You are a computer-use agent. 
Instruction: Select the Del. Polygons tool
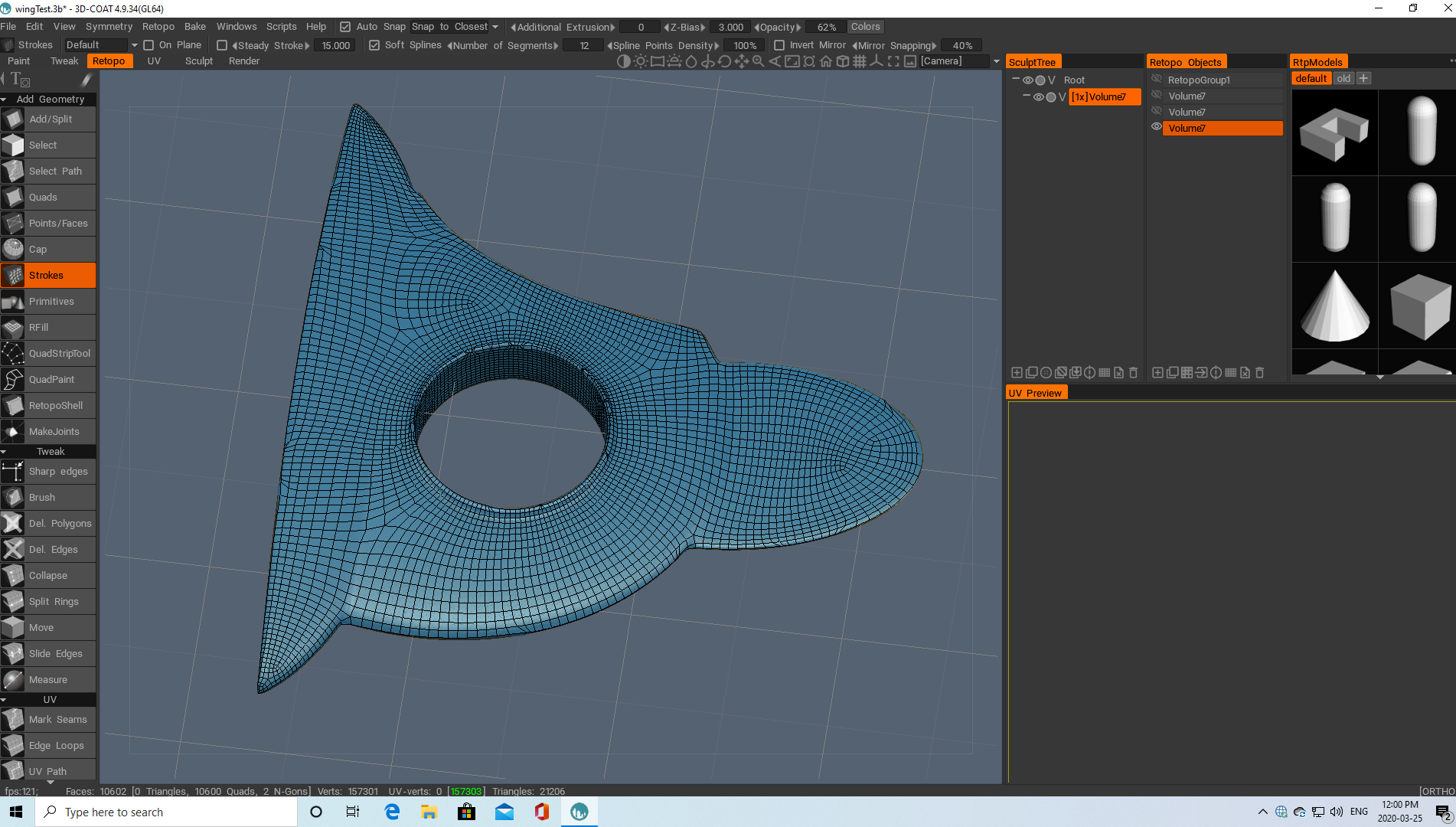47,523
